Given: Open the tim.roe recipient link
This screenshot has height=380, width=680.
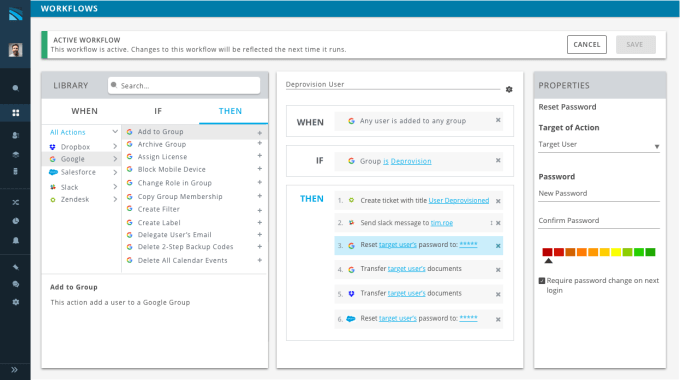Looking at the screenshot, I should coord(441,223).
